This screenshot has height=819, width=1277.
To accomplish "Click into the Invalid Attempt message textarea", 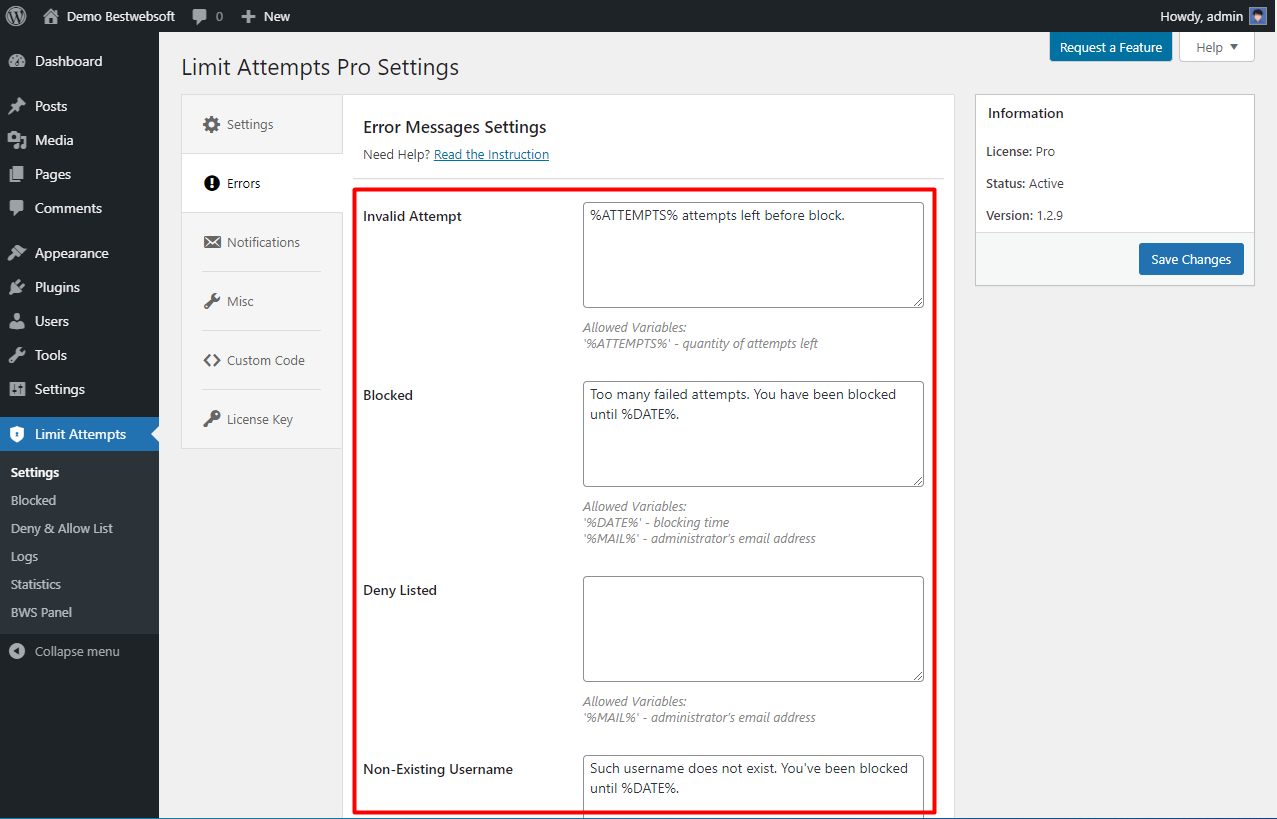I will pos(753,255).
